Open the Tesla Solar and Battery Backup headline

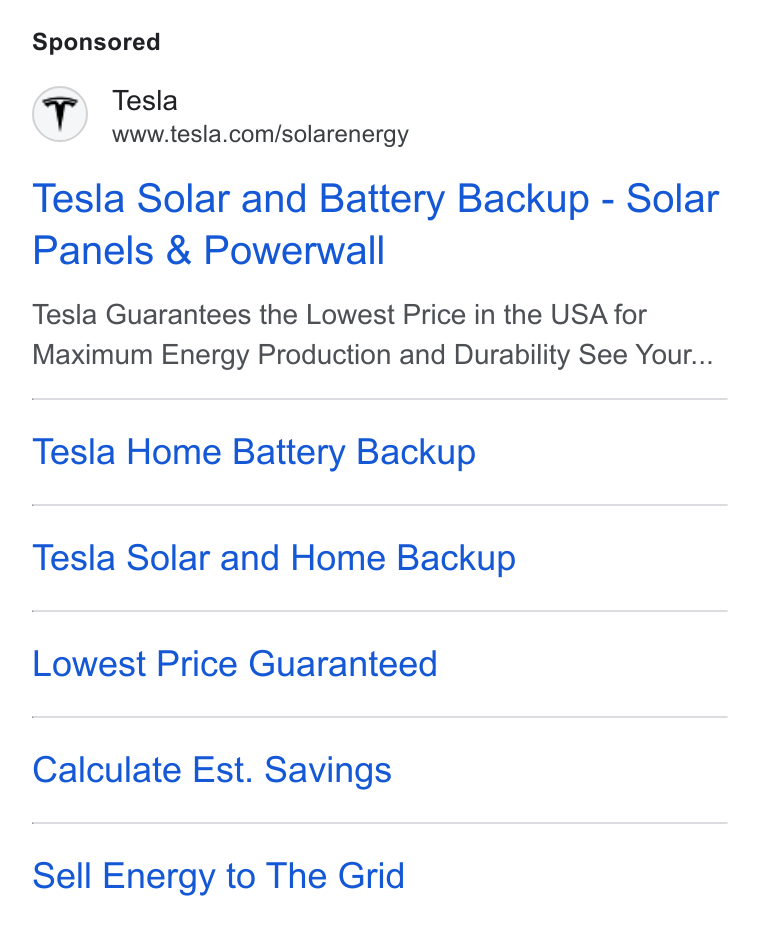[x=375, y=224]
